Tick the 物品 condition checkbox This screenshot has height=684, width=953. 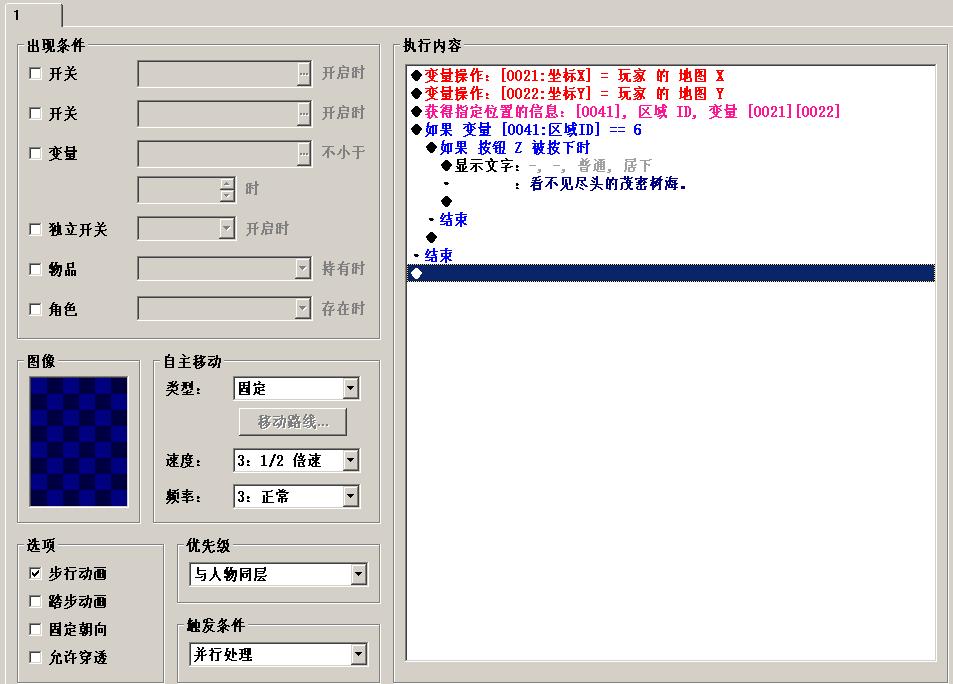tap(35, 269)
